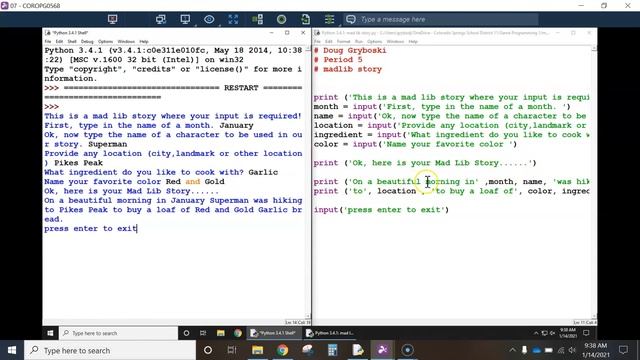Image resolution: width=640 pixels, height=360 pixels.
Task: Open File Explorer on host taskbar
Action: pyautogui.click(x=258, y=350)
